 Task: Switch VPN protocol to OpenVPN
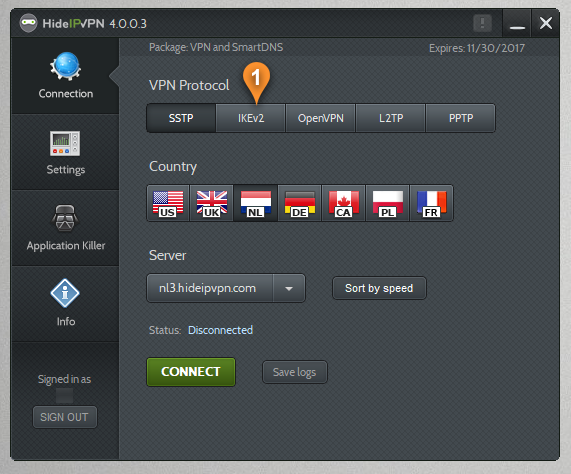320,118
